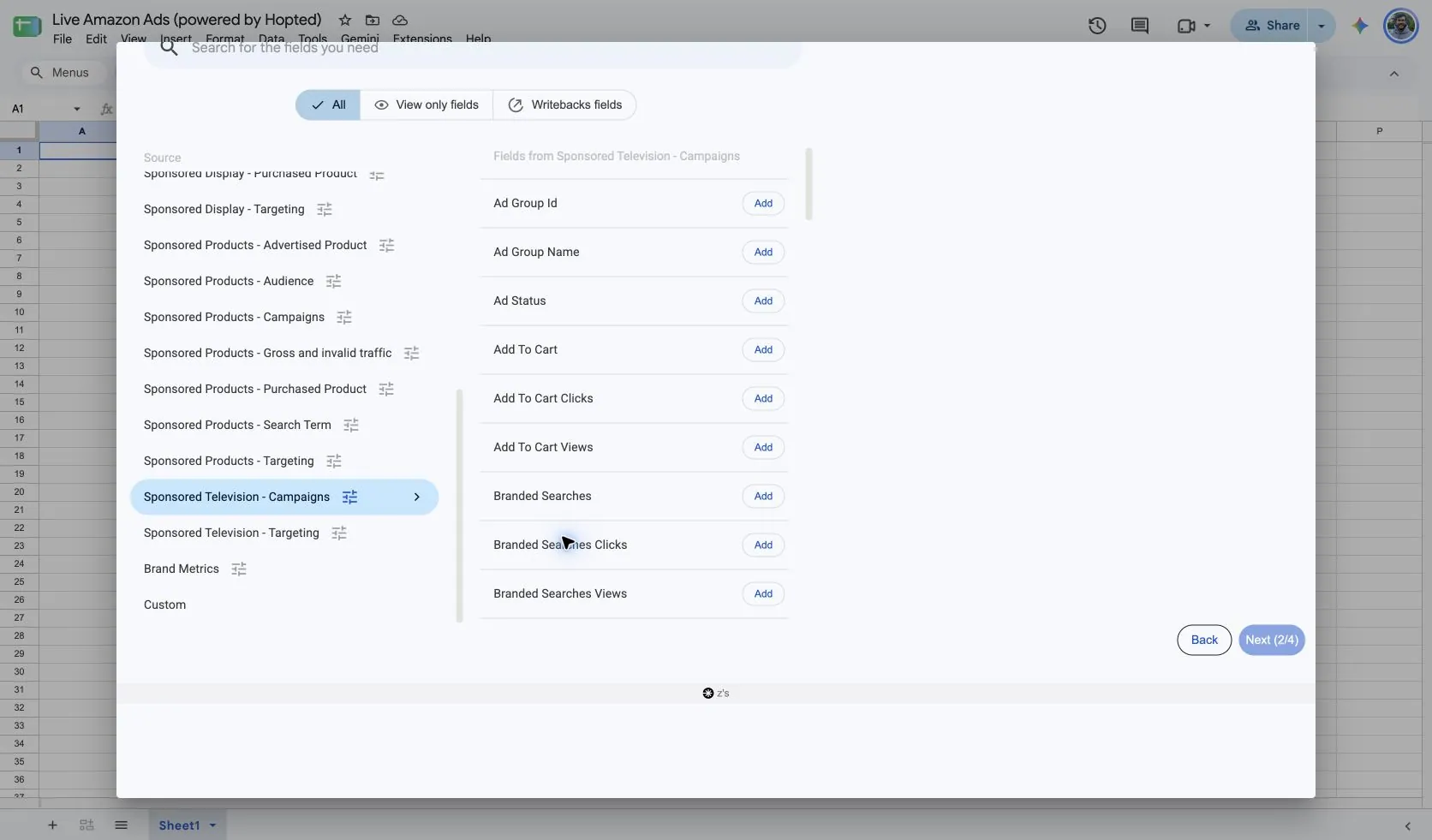Click tune icon next to Sponsored Products - Campaigns
The height and width of the screenshot is (840, 1432).
(344, 317)
